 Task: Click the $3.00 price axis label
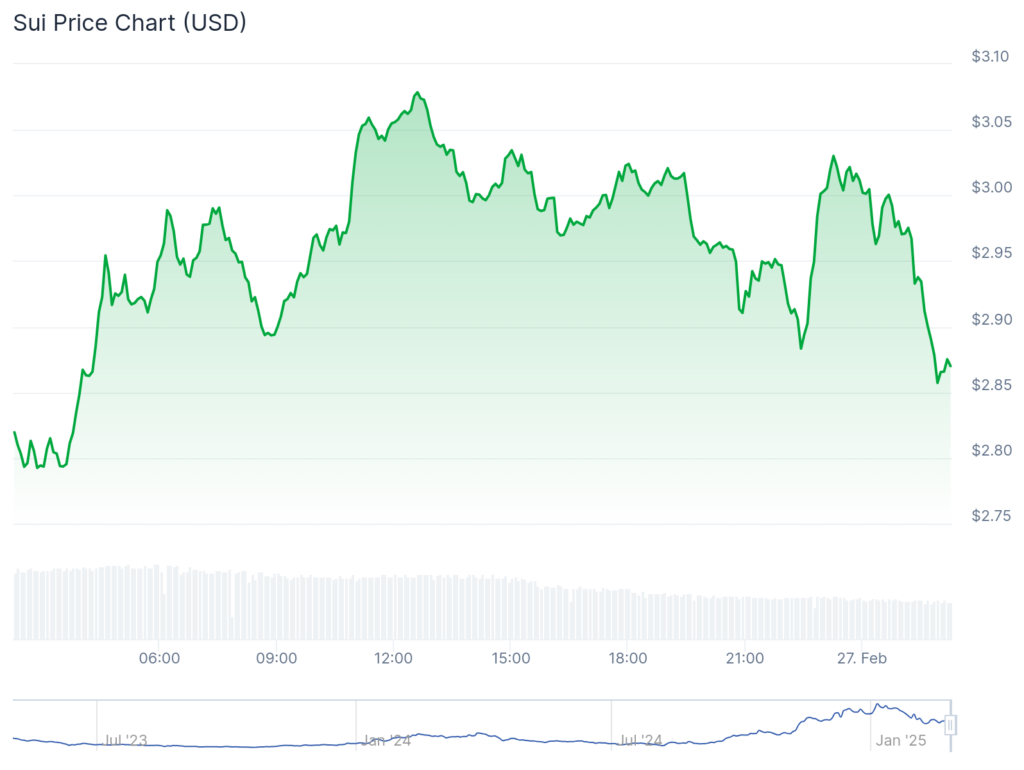point(989,188)
